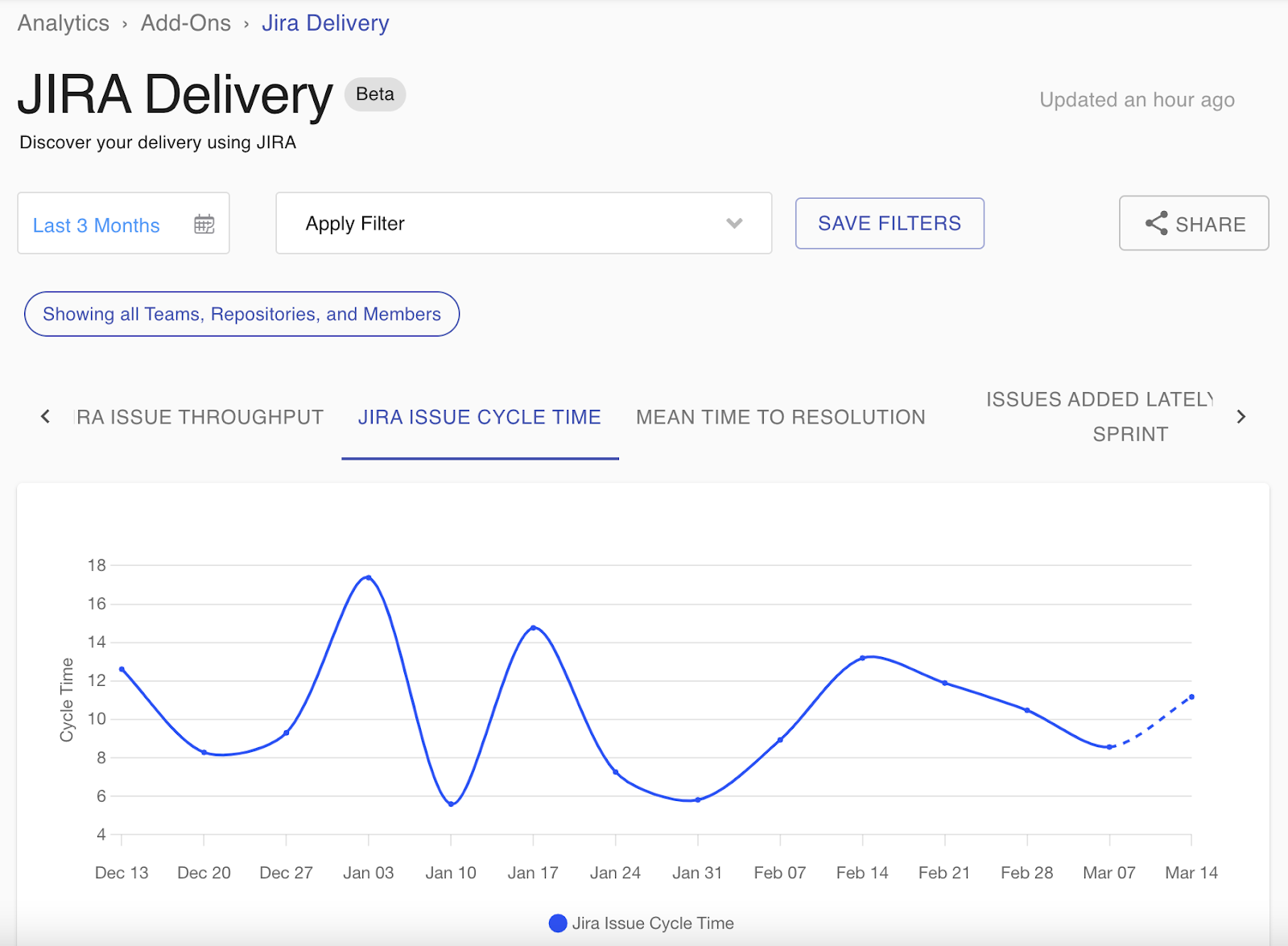Open the Issues Added Lately Sprint tab
The width and height of the screenshot is (1288, 946).
pos(1100,416)
